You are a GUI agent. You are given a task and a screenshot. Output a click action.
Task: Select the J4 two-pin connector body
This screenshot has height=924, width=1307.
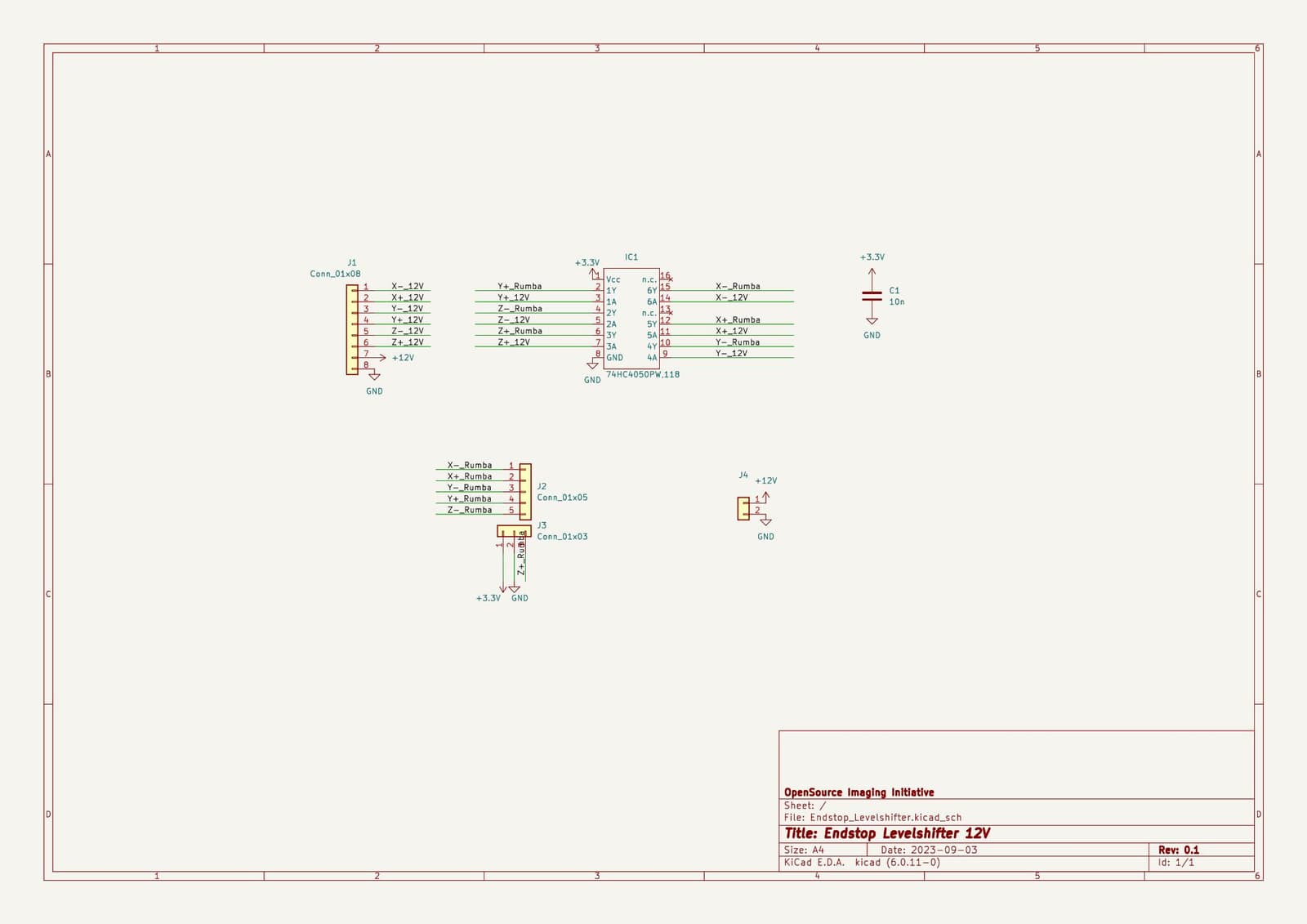click(743, 508)
